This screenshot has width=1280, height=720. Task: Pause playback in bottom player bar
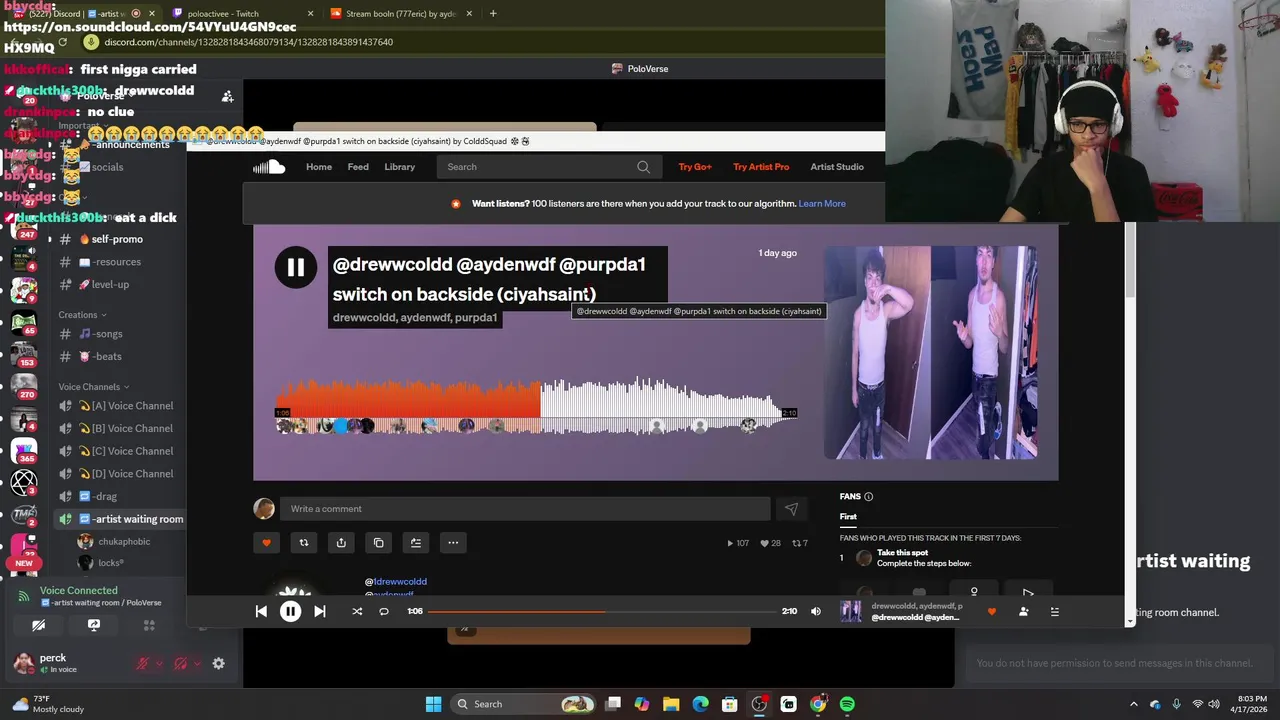[x=290, y=611]
